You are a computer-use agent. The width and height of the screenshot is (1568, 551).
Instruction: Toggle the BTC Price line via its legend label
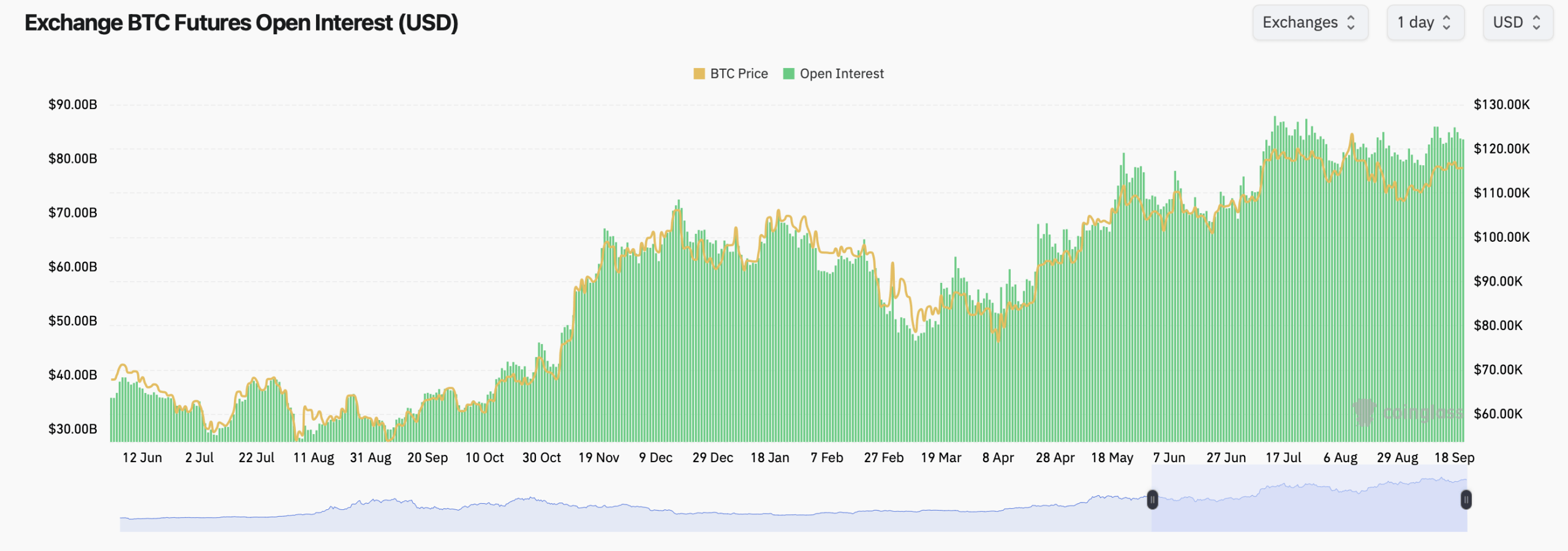[739, 73]
